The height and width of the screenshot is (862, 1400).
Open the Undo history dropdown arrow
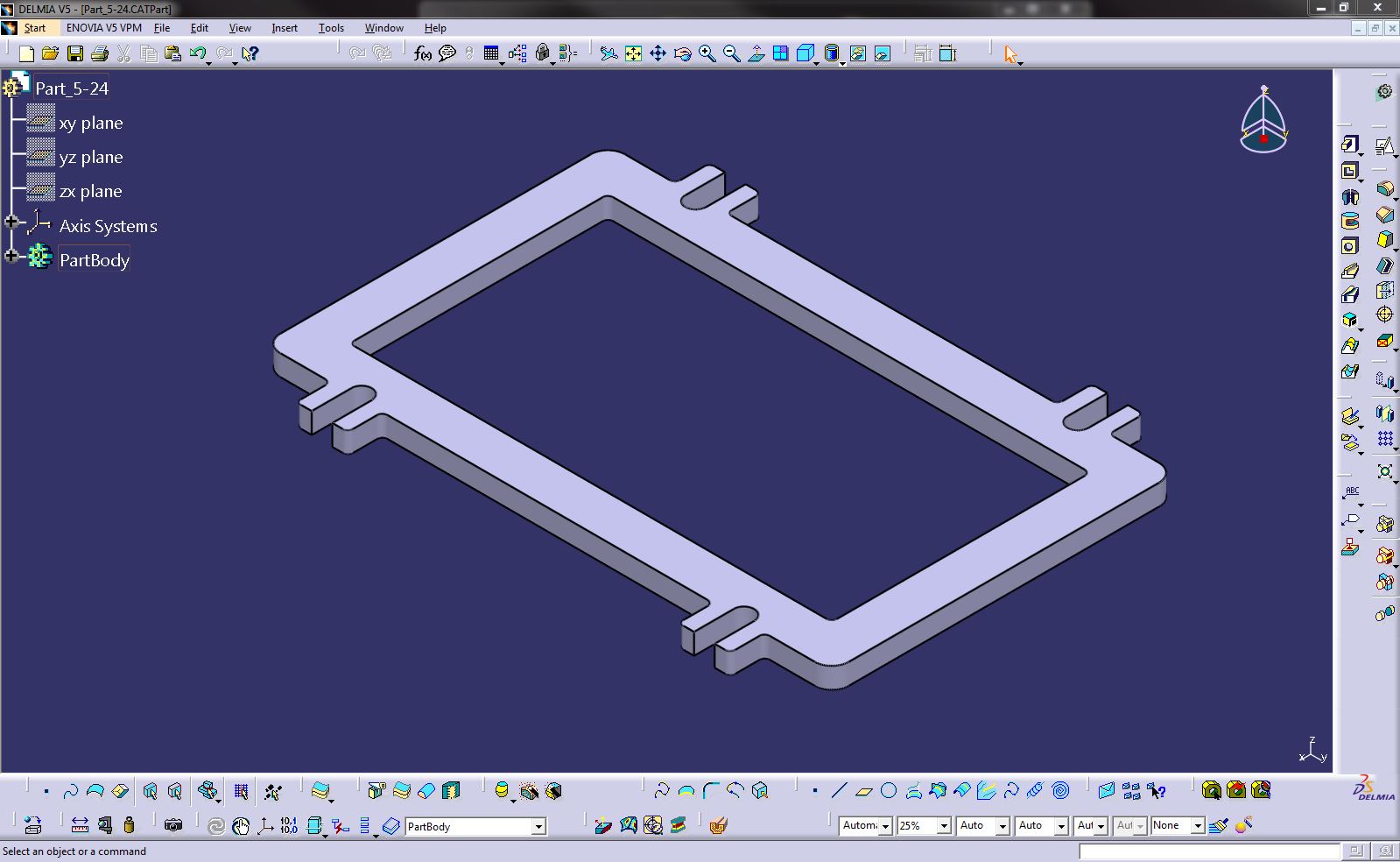208,62
